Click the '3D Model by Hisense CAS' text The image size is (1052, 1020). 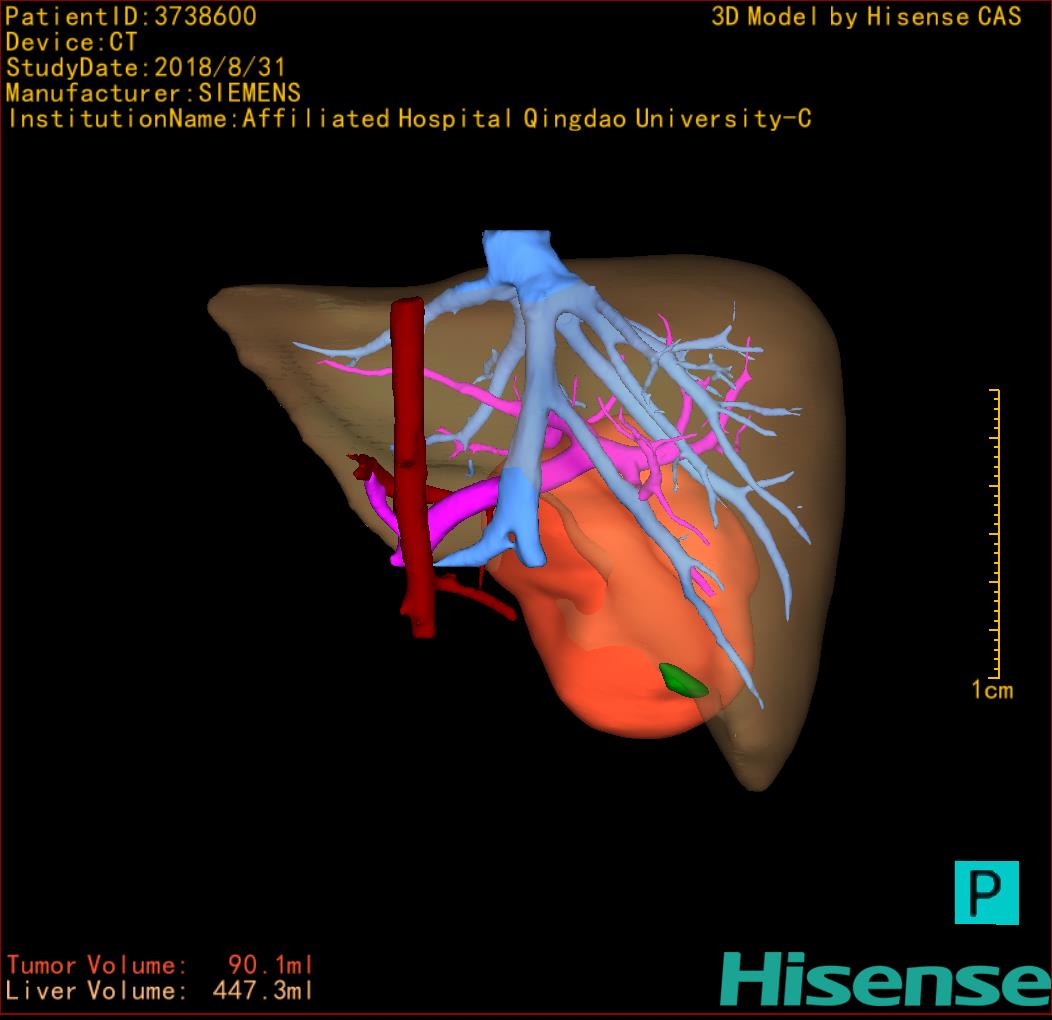click(x=866, y=16)
